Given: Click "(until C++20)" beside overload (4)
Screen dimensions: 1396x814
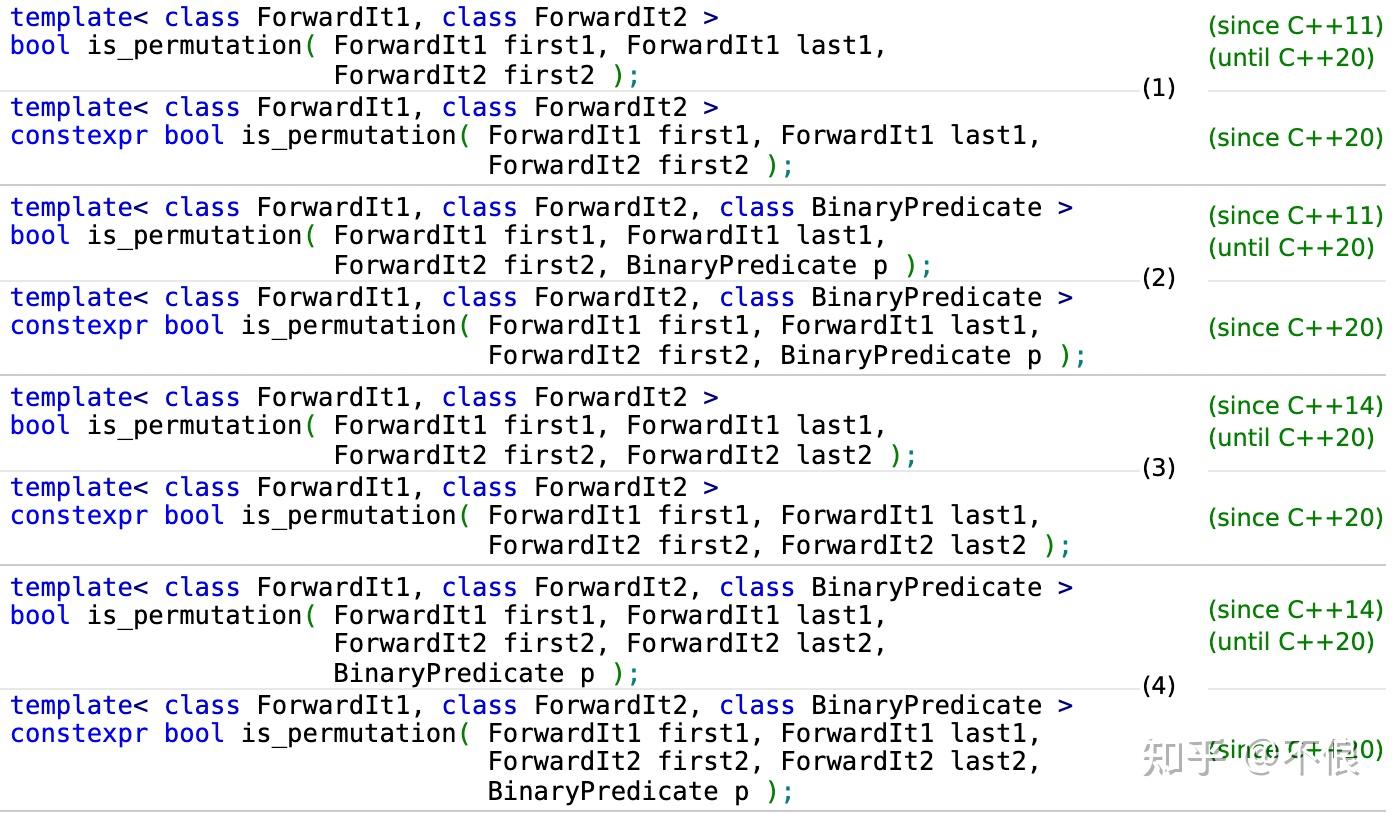Looking at the screenshot, I should [x=1292, y=642].
